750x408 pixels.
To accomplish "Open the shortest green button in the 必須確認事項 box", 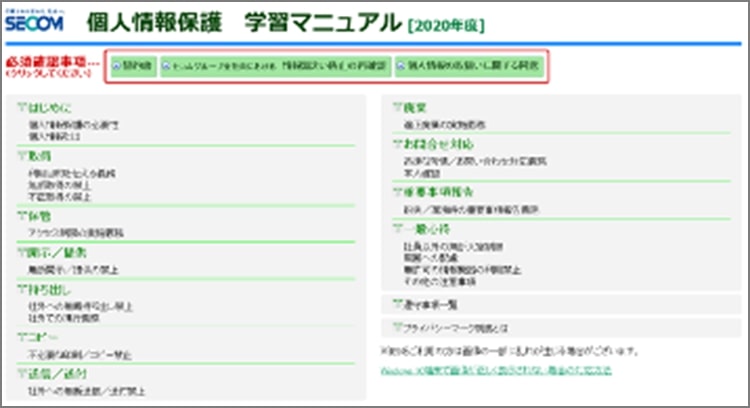I will (133, 66).
